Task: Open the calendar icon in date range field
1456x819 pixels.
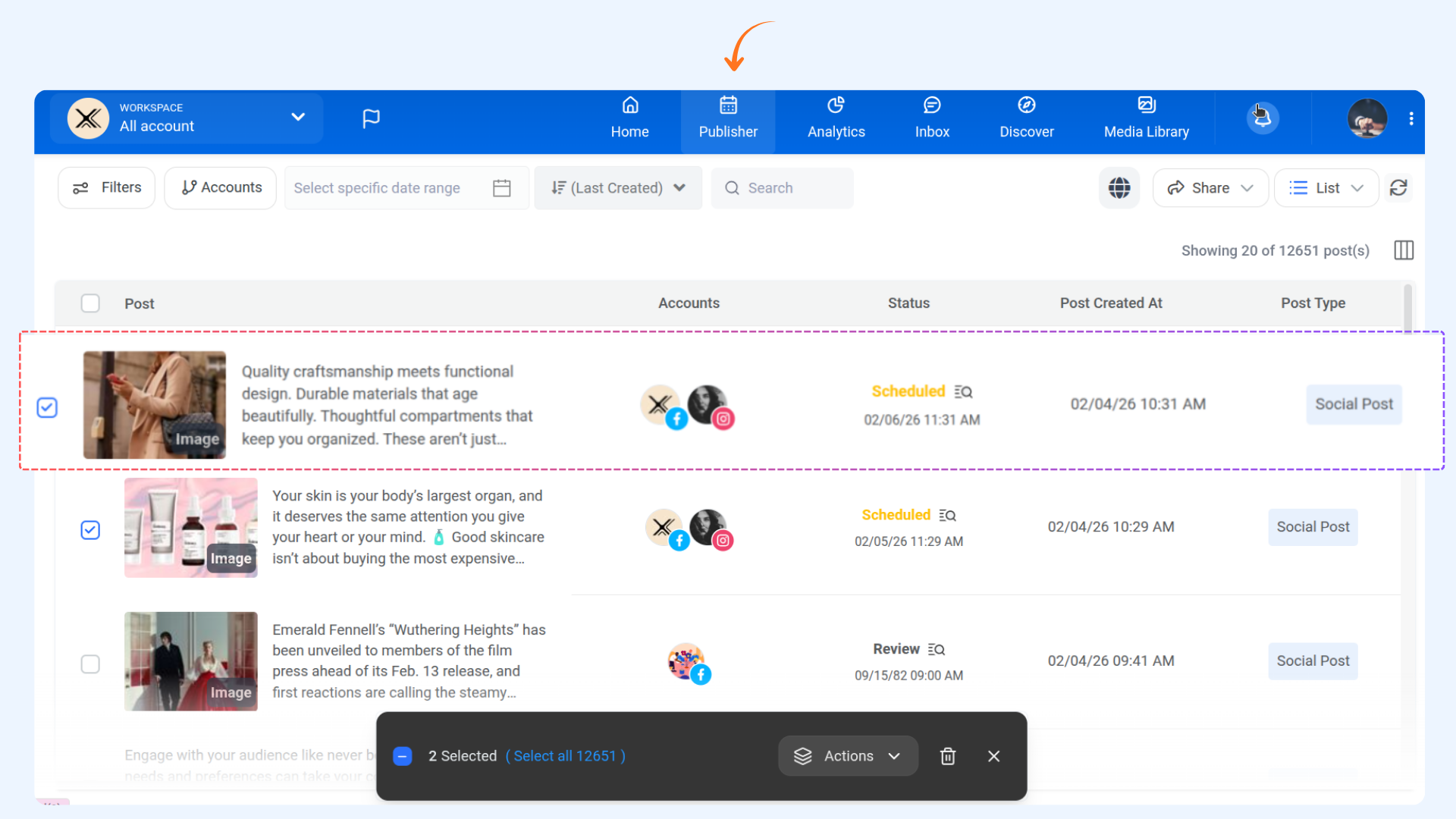Action: point(501,188)
